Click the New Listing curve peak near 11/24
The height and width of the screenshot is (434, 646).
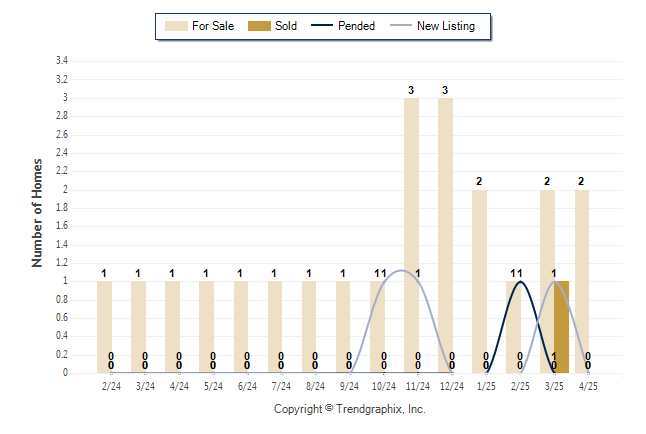[x=402, y=271]
